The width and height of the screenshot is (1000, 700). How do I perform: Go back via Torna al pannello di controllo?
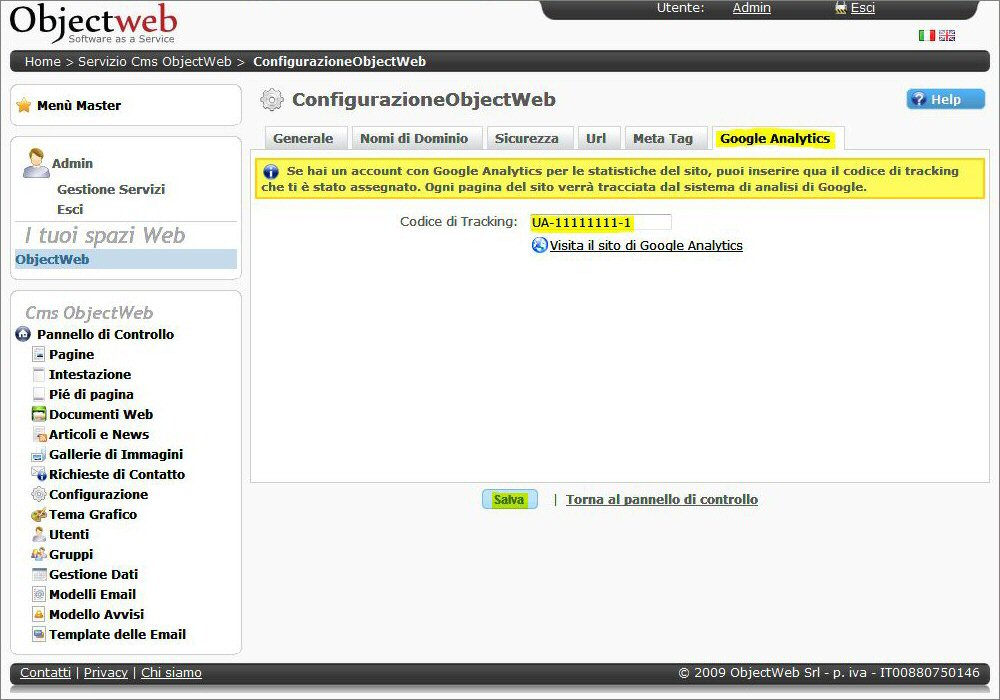661,499
